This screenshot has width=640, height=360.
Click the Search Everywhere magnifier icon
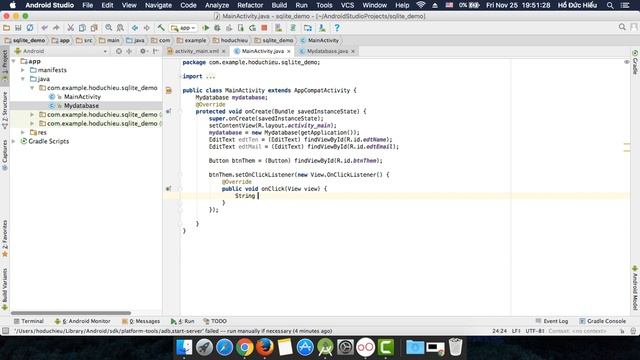(x=622, y=27)
